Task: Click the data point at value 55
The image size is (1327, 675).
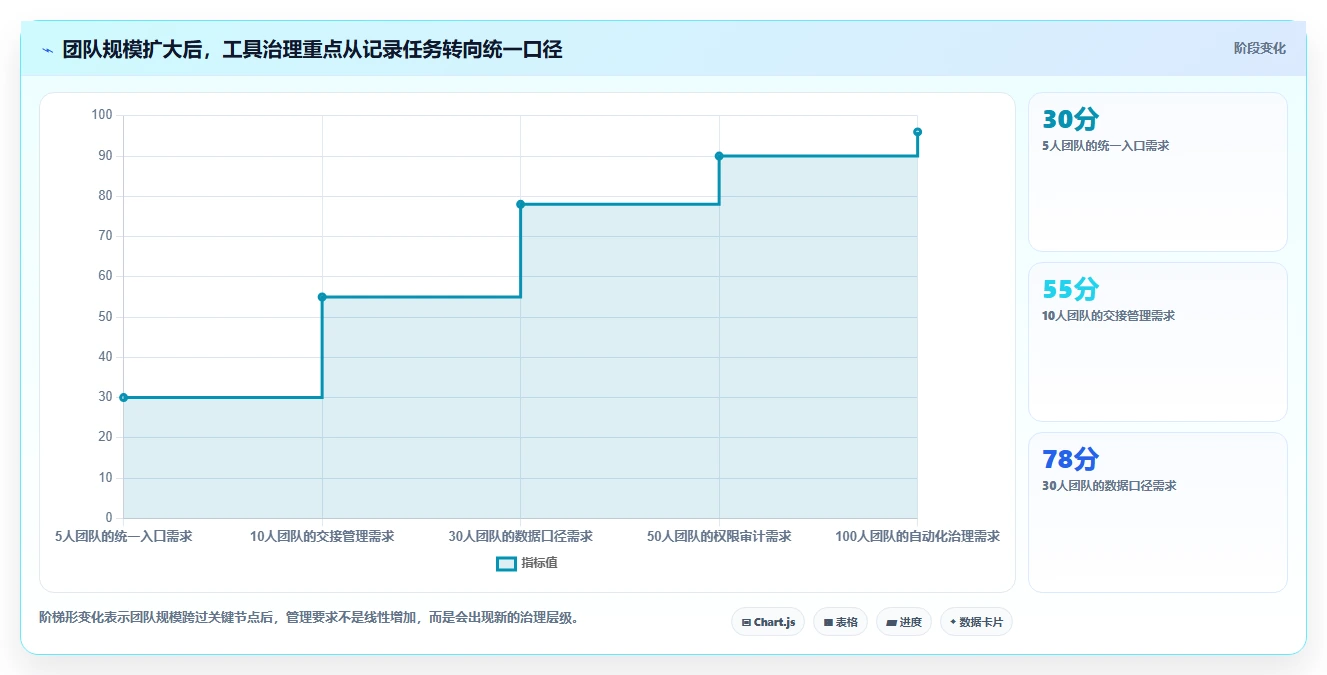Action: [322, 297]
